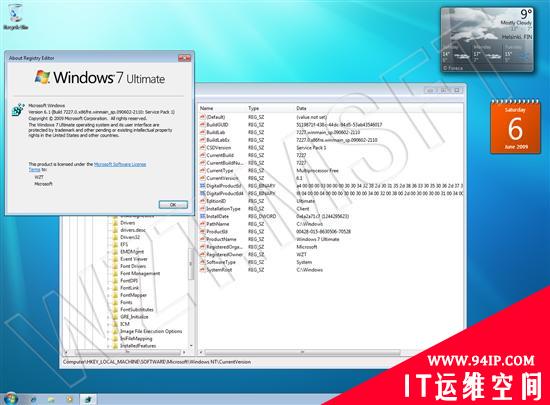The width and height of the screenshot is (550, 405).
Task: Expand the GRE_Initialize registry key
Action: [108, 317]
